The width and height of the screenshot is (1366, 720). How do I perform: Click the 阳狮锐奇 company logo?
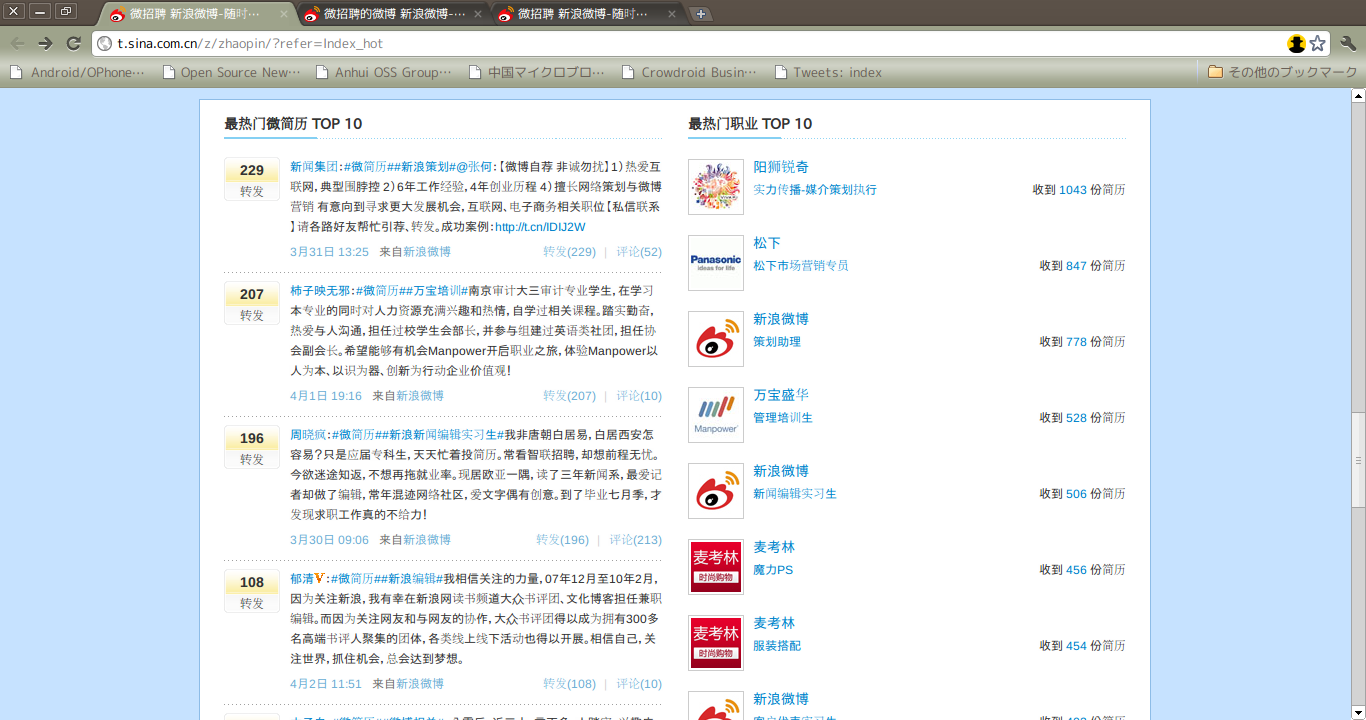(x=716, y=187)
